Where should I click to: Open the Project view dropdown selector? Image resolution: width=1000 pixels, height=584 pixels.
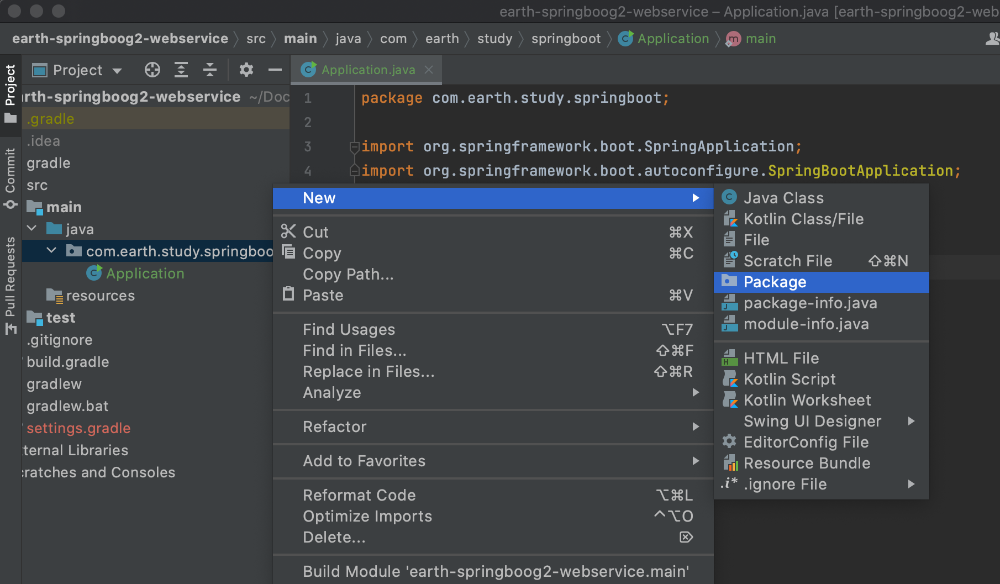pyautogui.click(x=77, y=69)
